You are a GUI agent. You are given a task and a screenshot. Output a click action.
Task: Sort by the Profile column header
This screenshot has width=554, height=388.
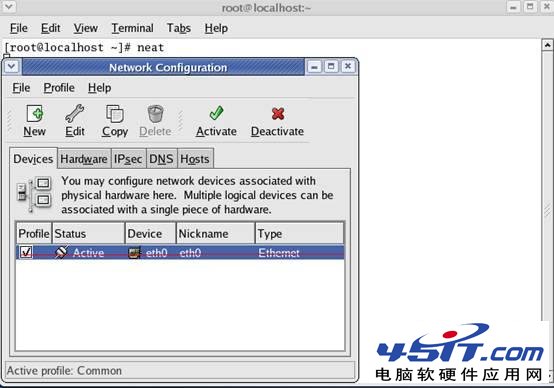[x=34, y=233]
